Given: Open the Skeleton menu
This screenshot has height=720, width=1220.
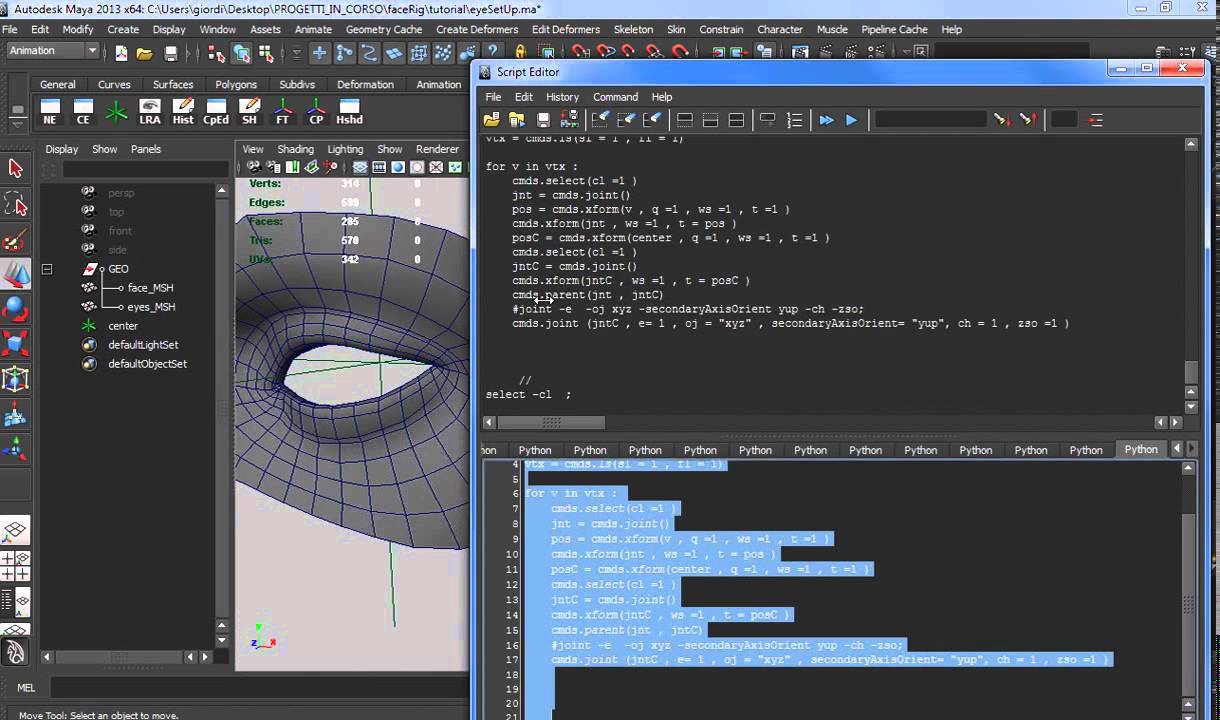Looking at the screenshot, I should coord(633,29).
